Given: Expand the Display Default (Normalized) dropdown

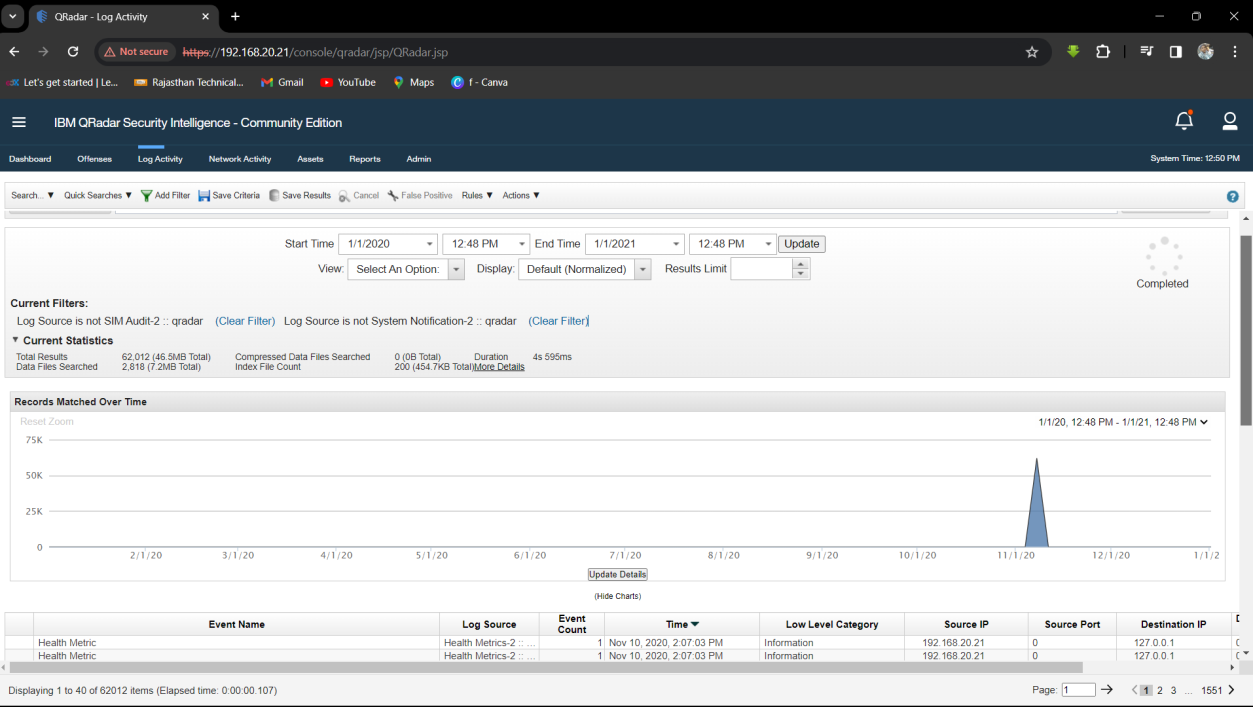Looking at the screenshot, I should 642,269.
